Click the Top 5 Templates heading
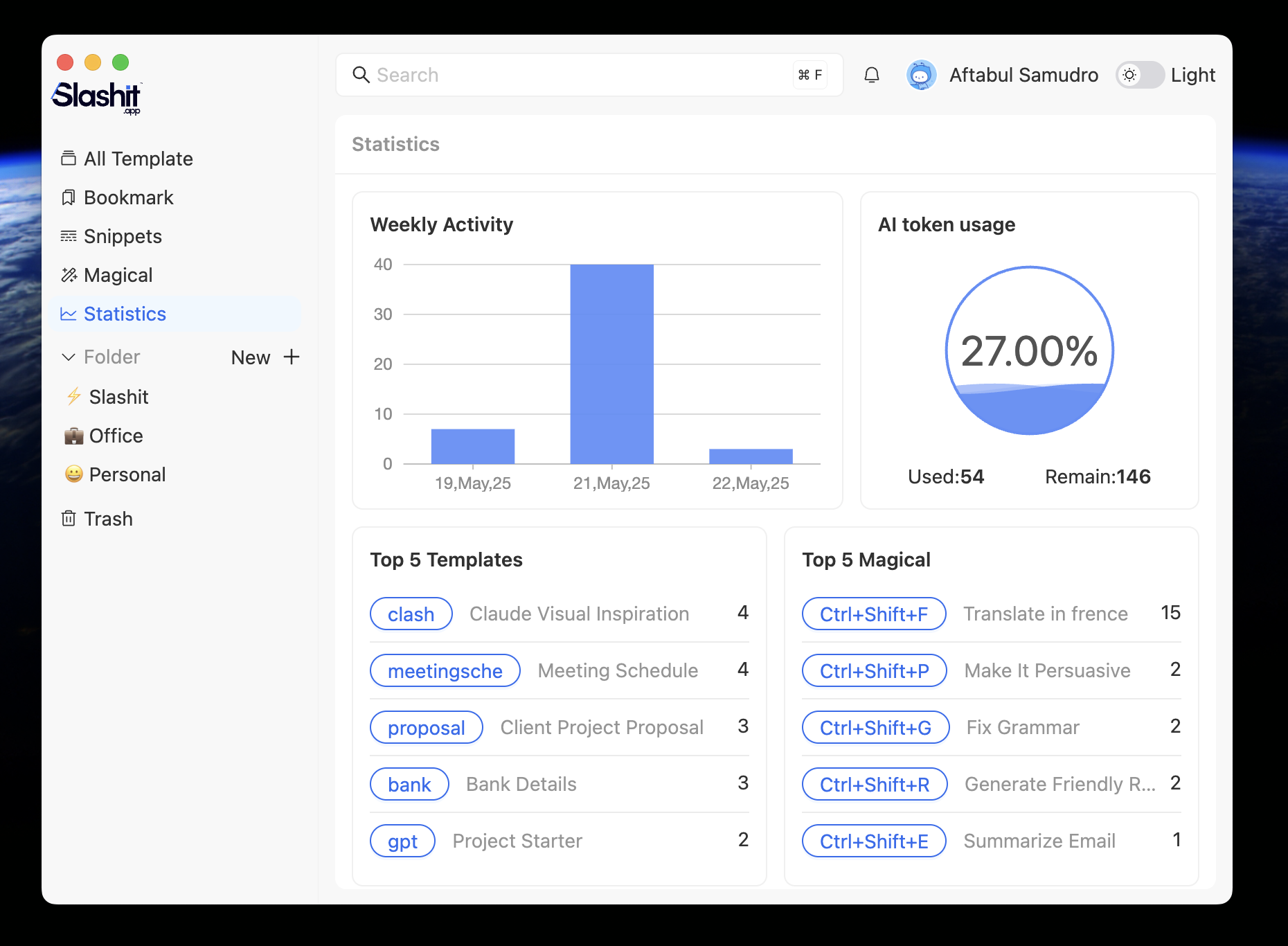 [447, 560]
